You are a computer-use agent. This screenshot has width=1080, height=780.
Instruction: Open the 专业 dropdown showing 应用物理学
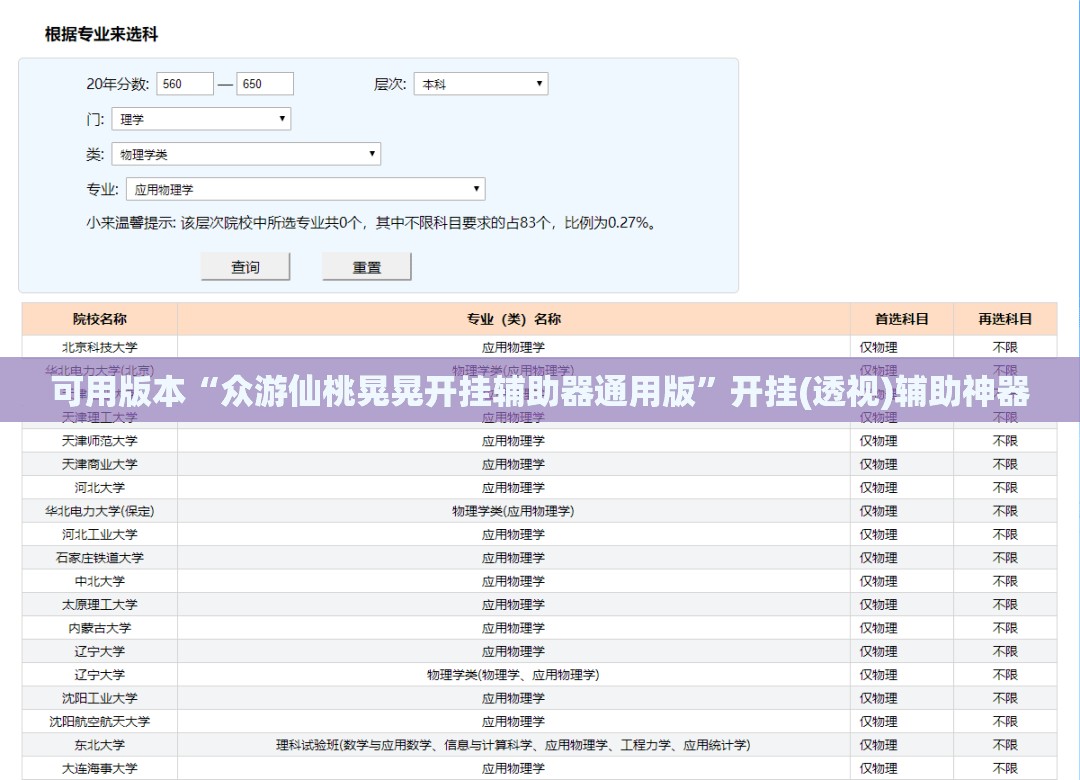pos(305,189)
